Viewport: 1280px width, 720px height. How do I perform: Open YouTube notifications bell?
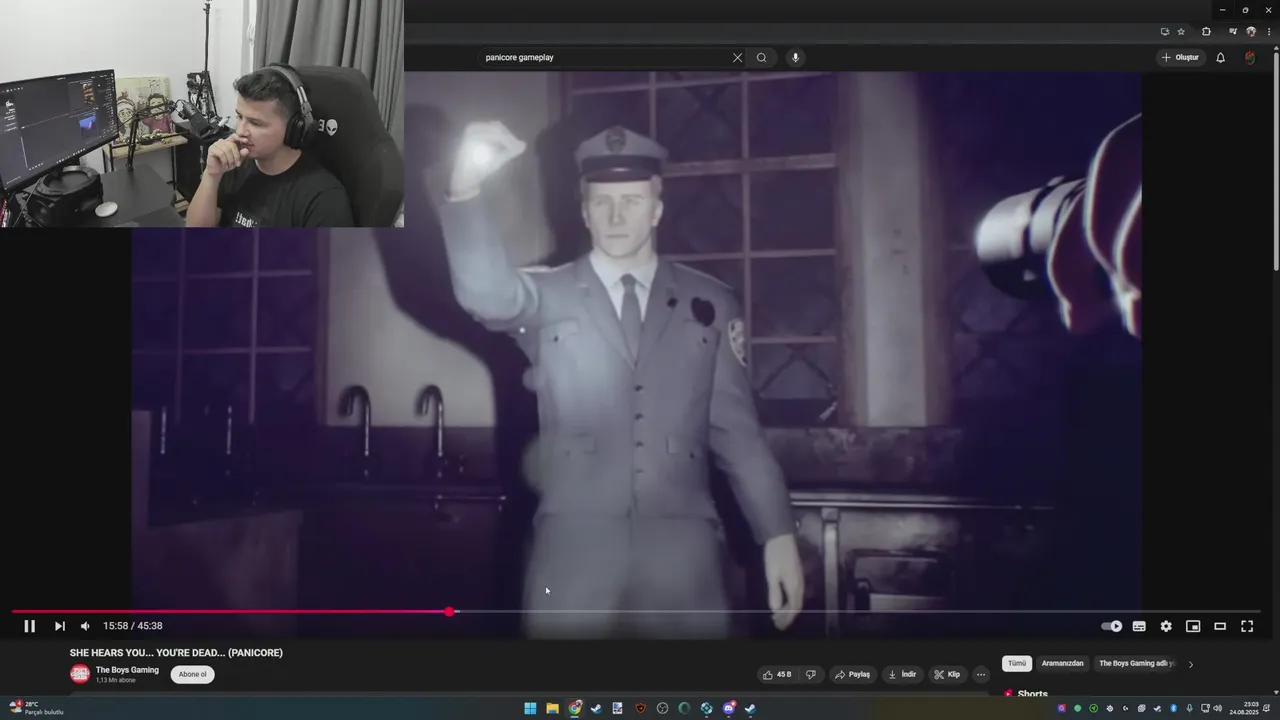coord(1220,57)
